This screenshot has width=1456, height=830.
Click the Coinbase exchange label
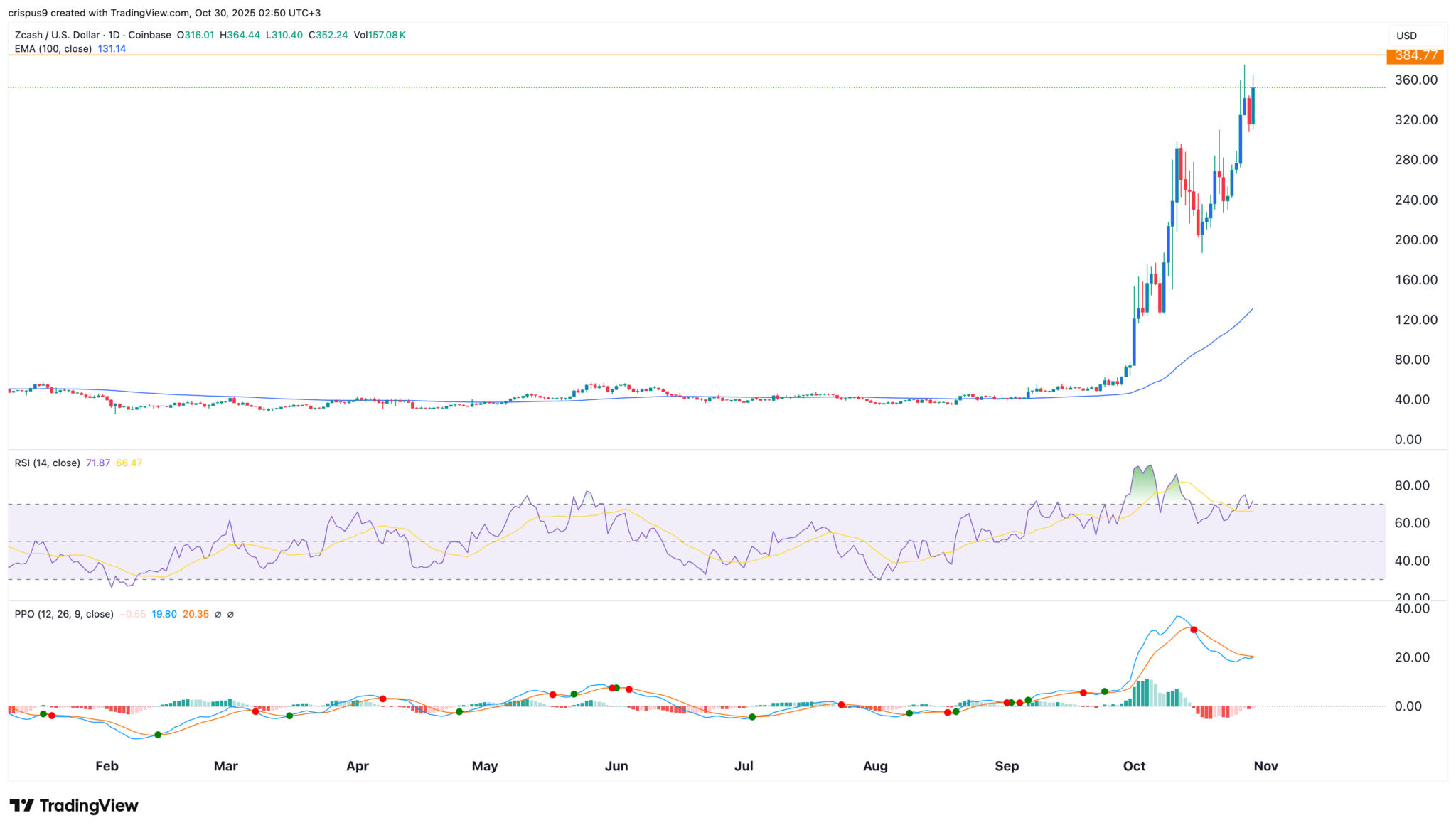tap(149, 34)
